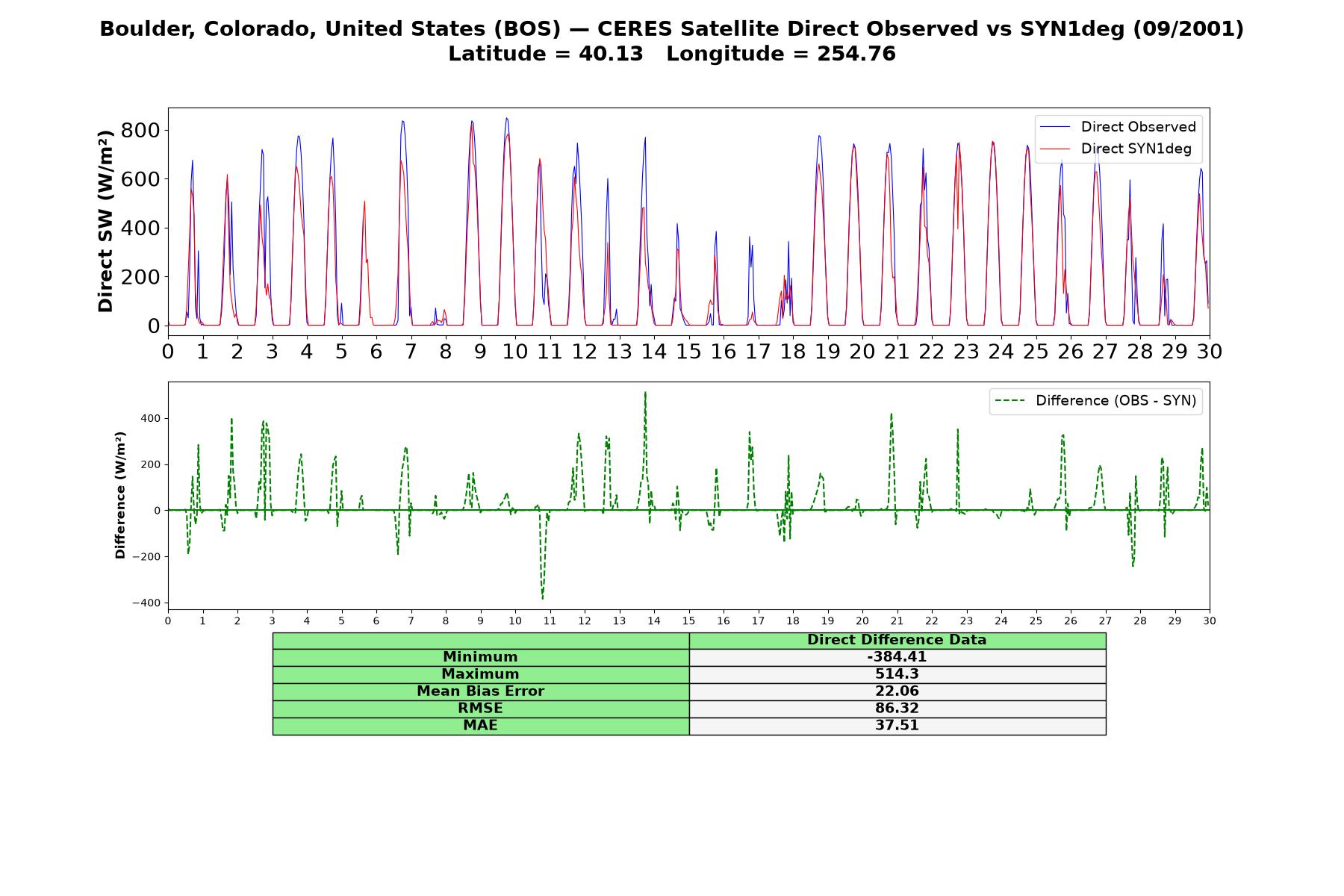Select the Minimum row label in table
This screenshot has height=896, width=1344.
480,657
